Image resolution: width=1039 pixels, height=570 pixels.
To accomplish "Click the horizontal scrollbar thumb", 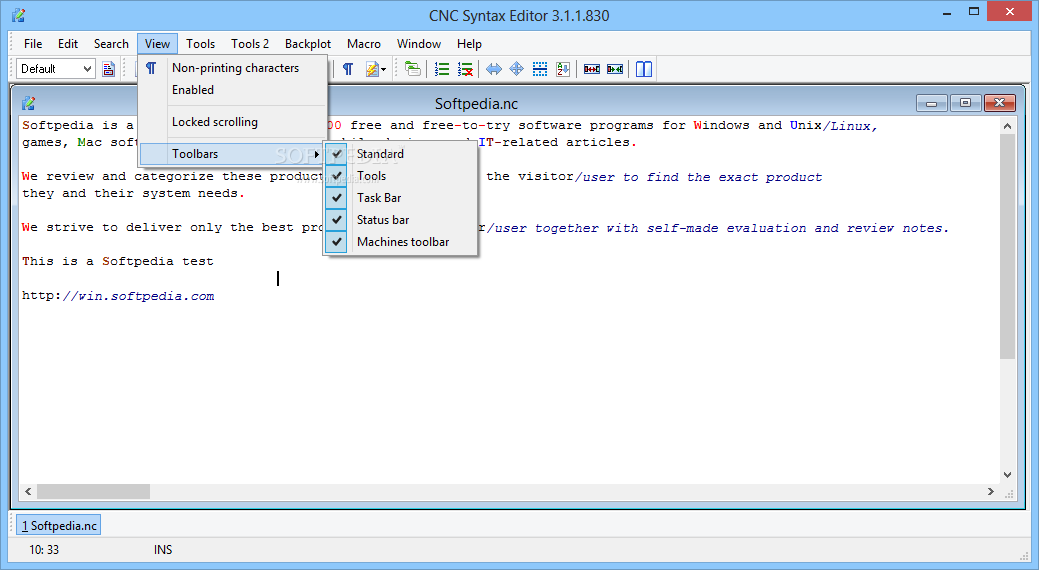I will (x=93, y=491).
